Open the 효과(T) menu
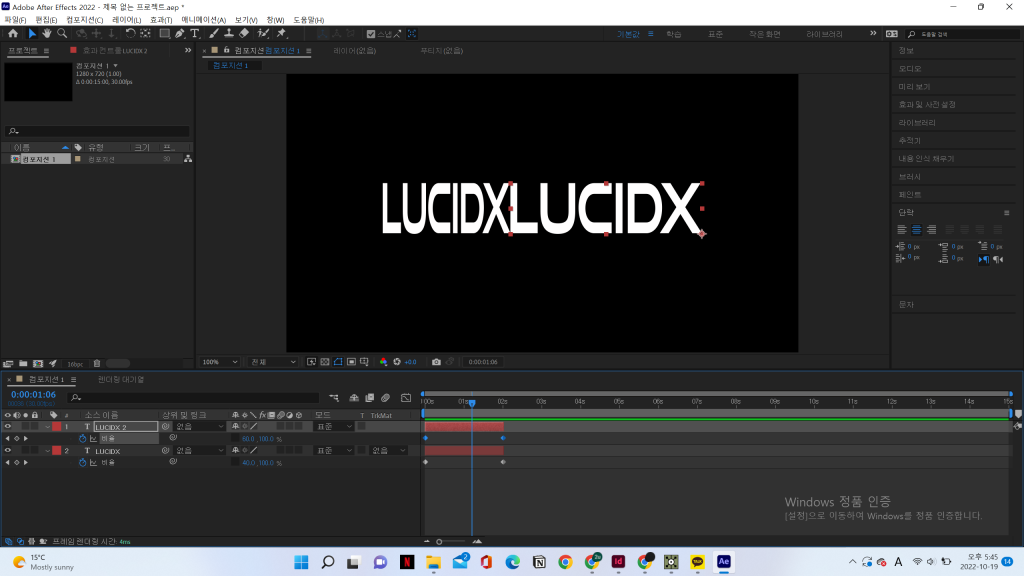1024x576 pixels. [x=161, y=20]
